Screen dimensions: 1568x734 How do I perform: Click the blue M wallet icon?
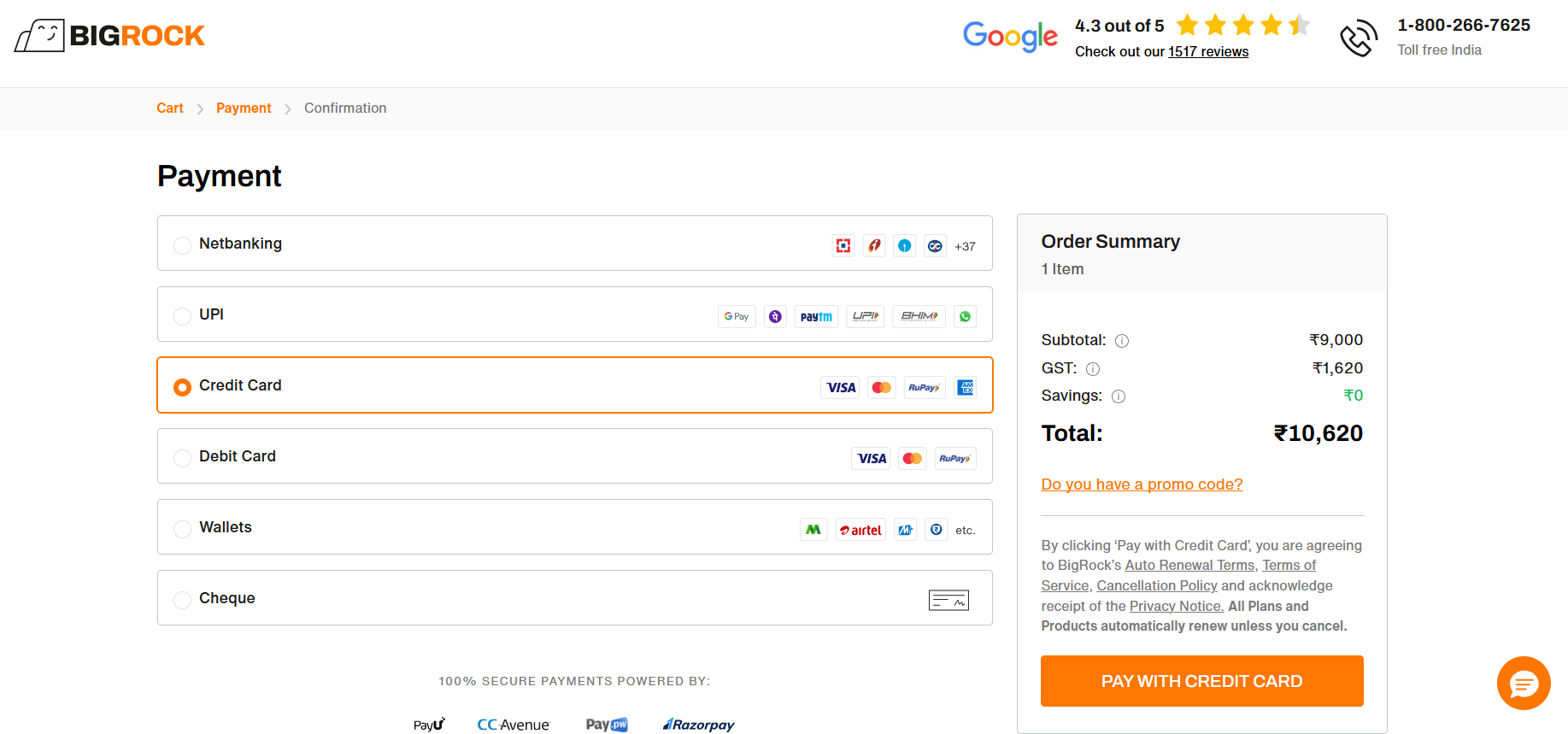pos(906,530)
